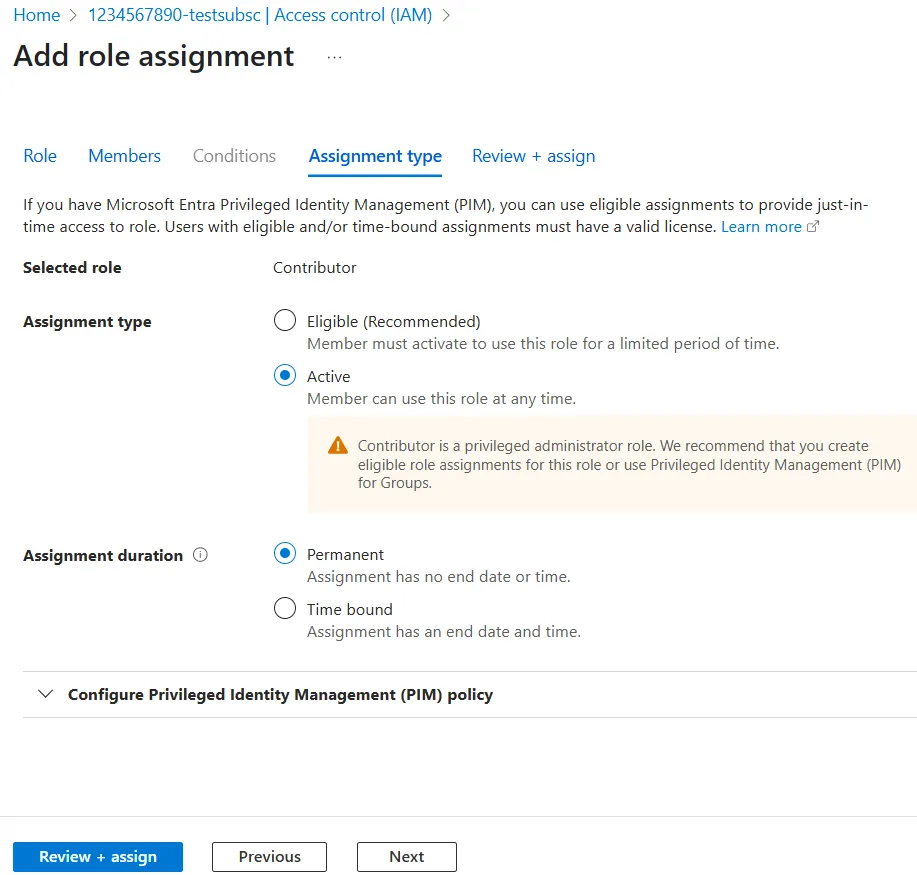Open the Learn more link
The height and width of the screenshot is (875, 917).
click(761, 227)
